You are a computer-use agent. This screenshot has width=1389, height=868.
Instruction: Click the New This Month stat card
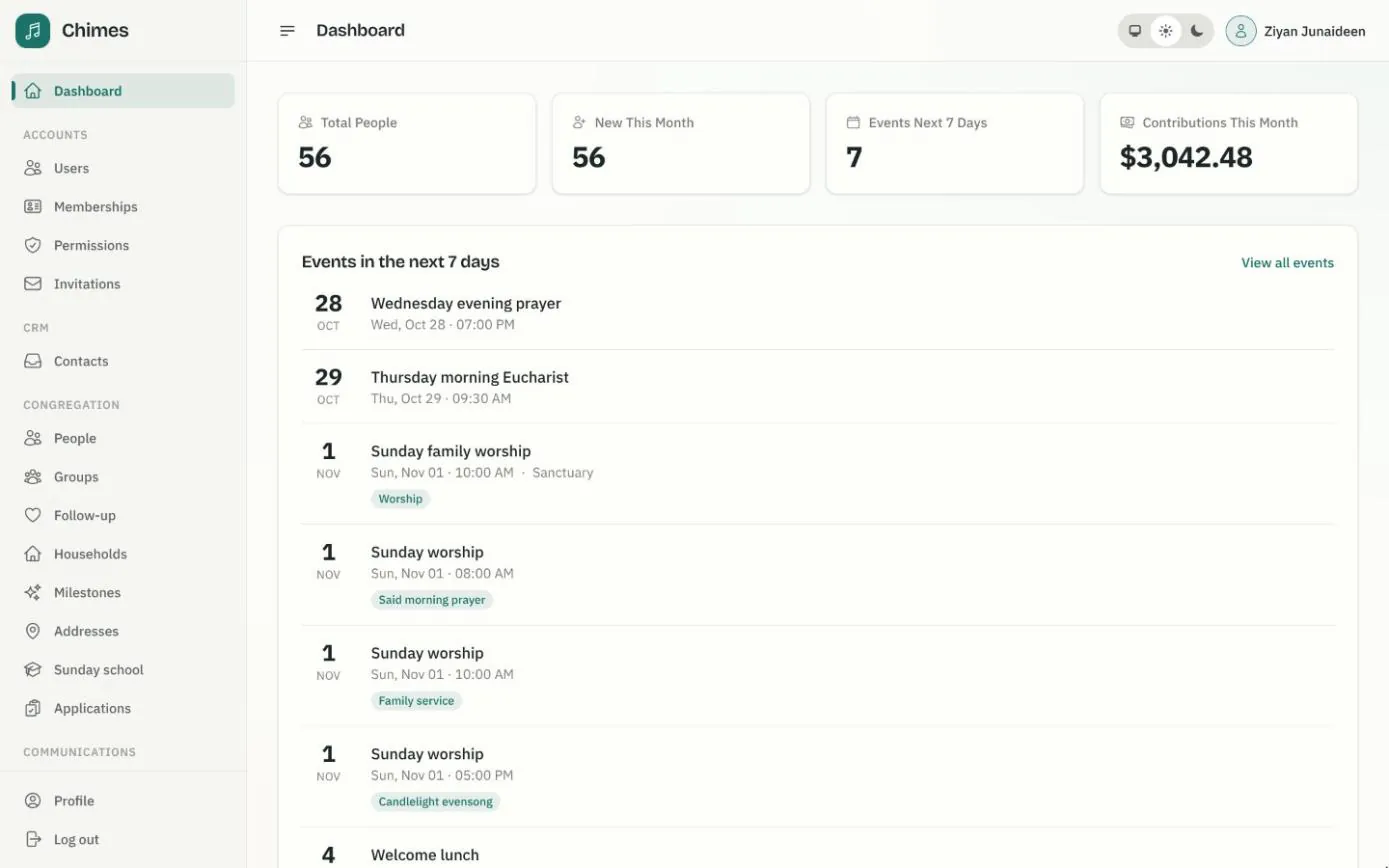pos(681,144)
